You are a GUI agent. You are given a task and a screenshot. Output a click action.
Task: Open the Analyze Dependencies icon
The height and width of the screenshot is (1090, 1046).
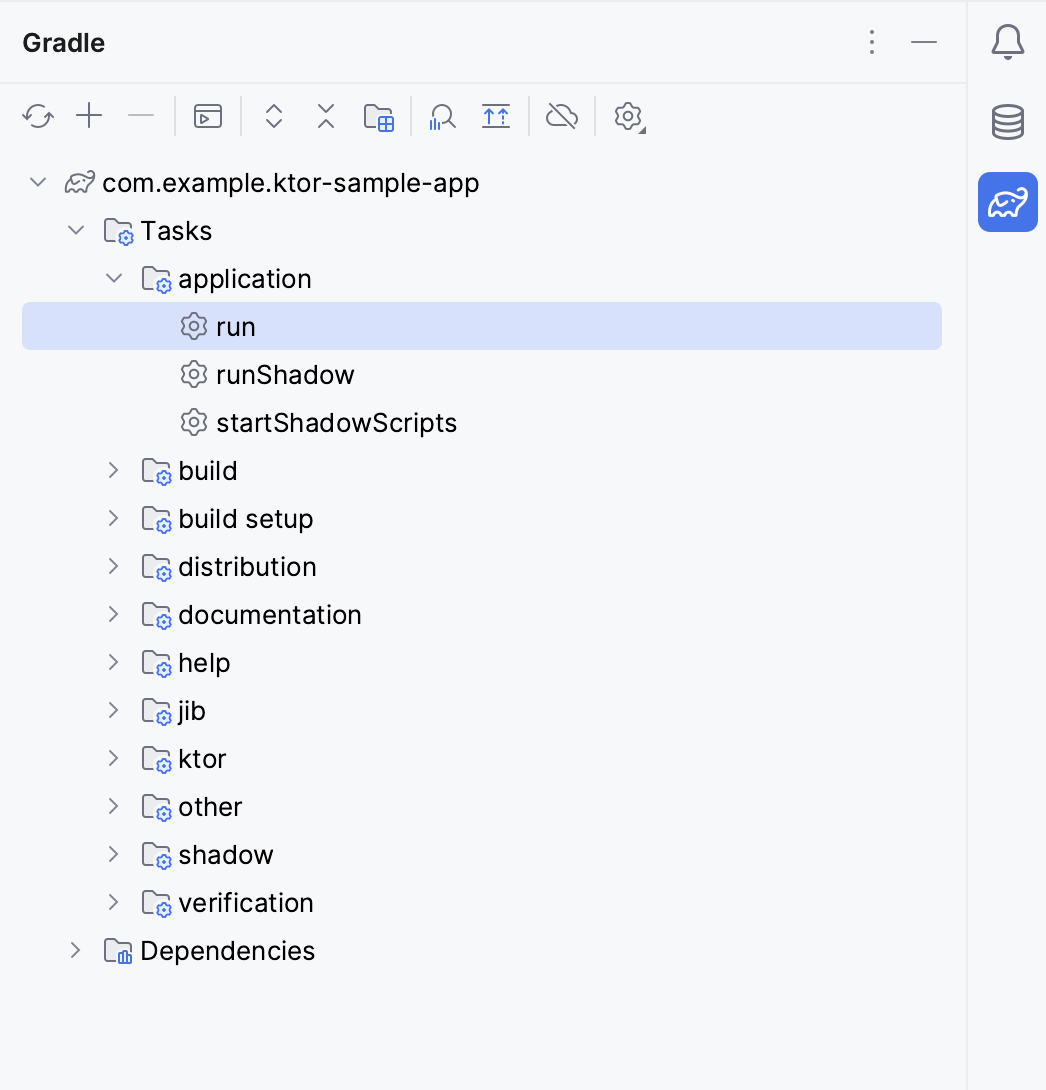pyautogui.click(x=442, y=117)
